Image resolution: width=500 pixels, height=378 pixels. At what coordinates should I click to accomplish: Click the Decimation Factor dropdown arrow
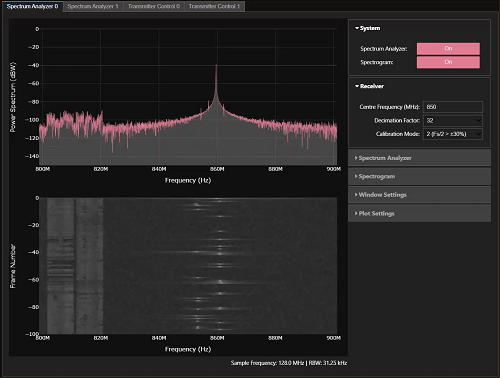[478, 121]
